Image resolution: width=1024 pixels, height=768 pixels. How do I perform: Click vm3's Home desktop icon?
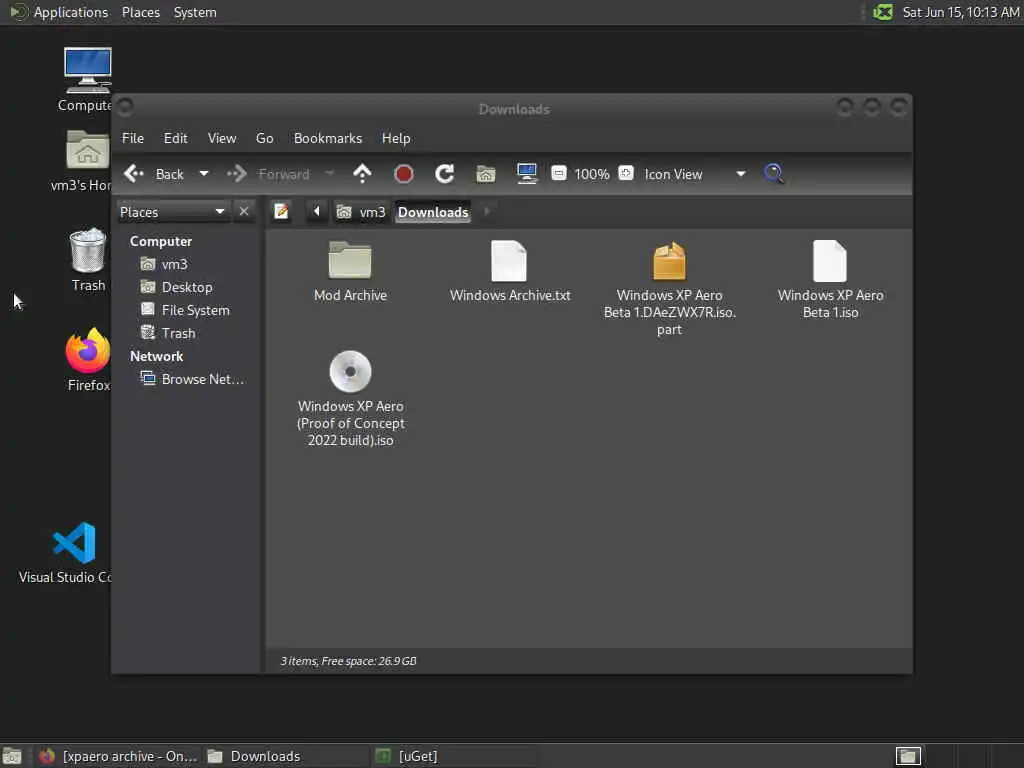pos(84,160)
